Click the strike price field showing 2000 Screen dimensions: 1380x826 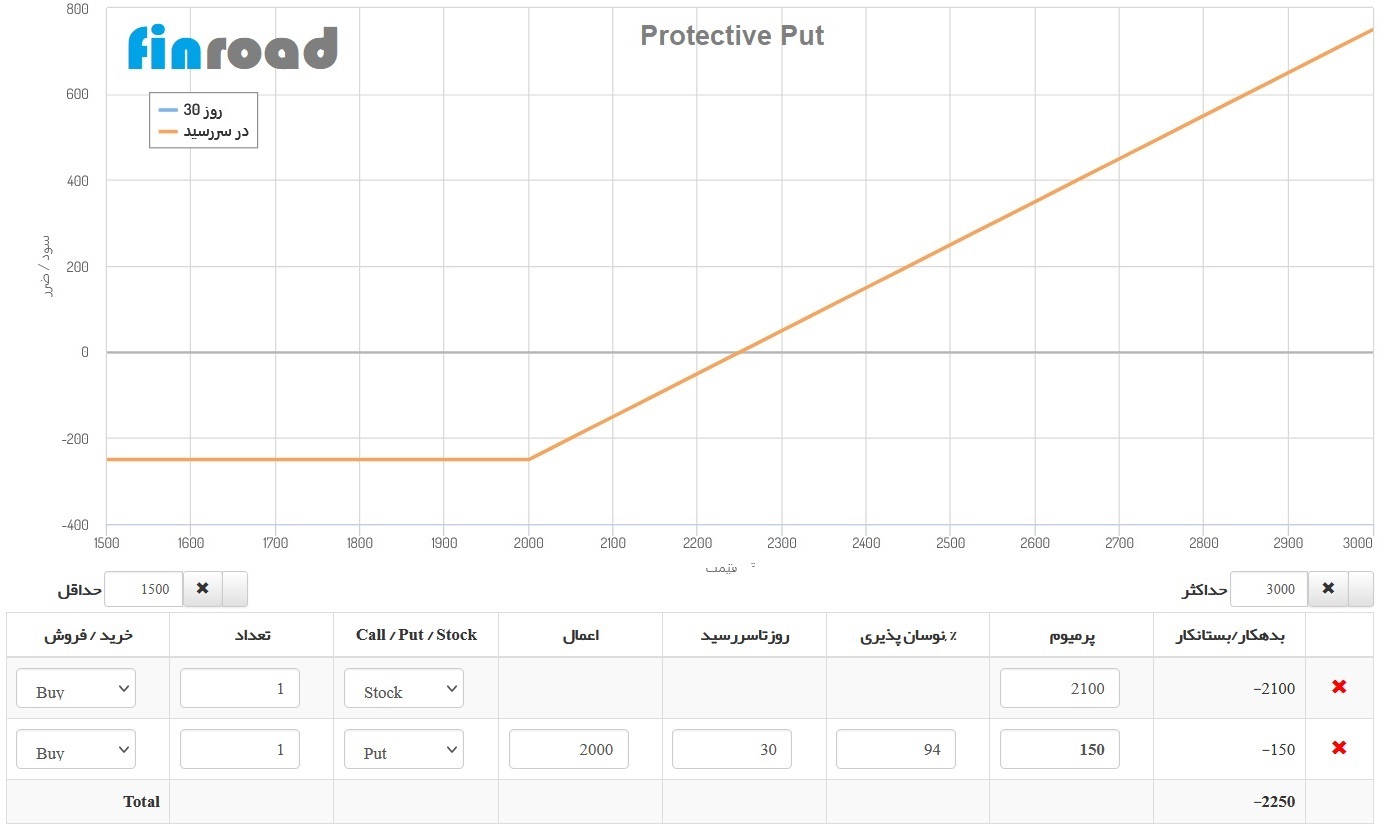tap(568, 750)
